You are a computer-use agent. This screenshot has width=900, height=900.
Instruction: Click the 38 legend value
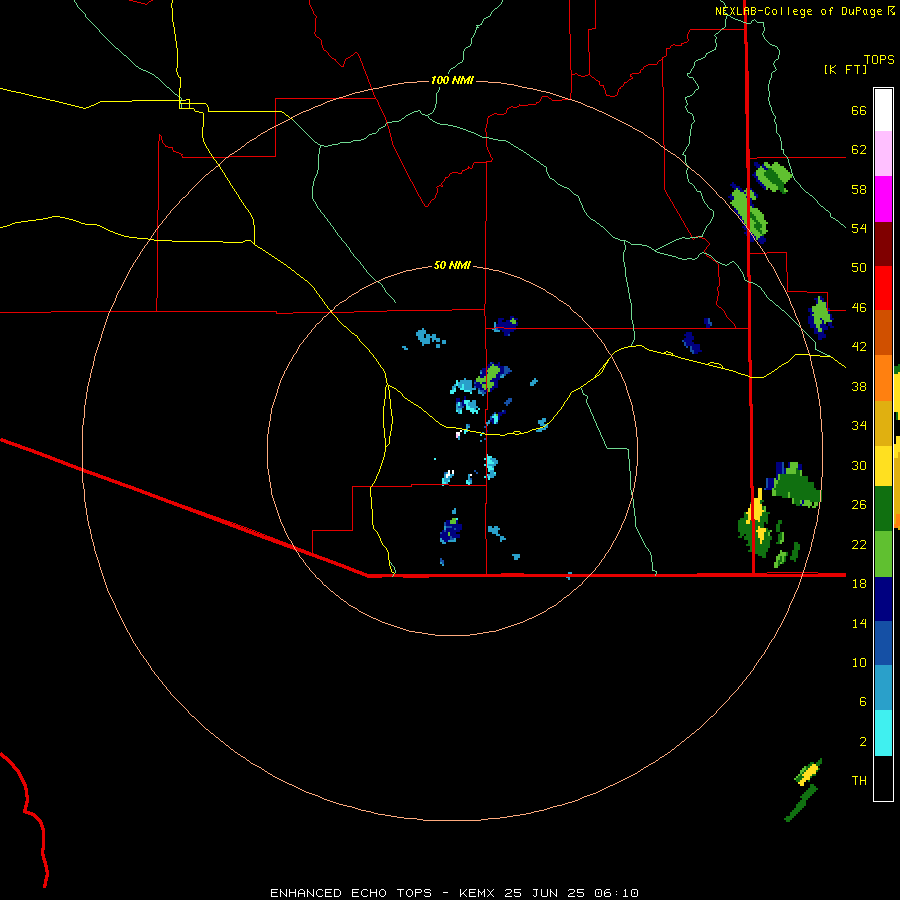click(x=859, y=386)
